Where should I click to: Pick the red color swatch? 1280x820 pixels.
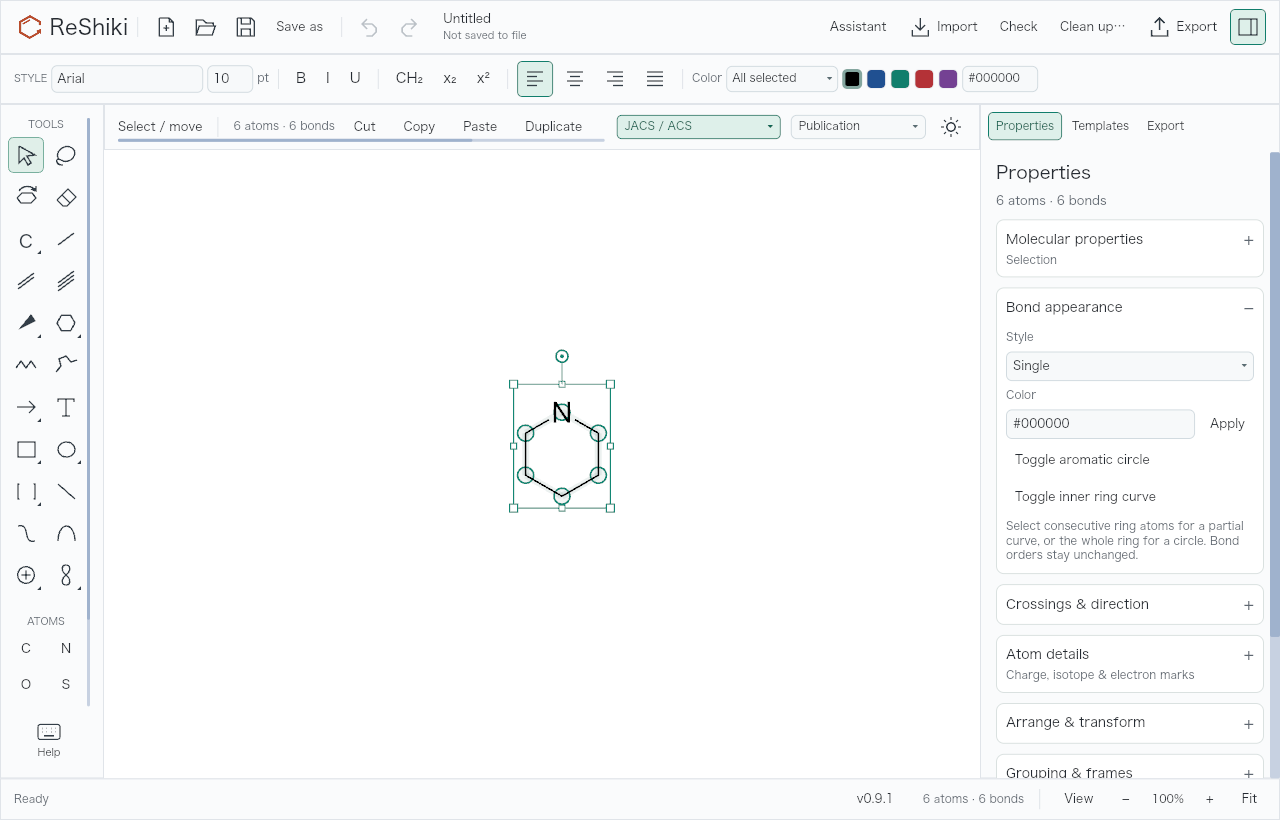pyautogui.click(x=924, y=79)
